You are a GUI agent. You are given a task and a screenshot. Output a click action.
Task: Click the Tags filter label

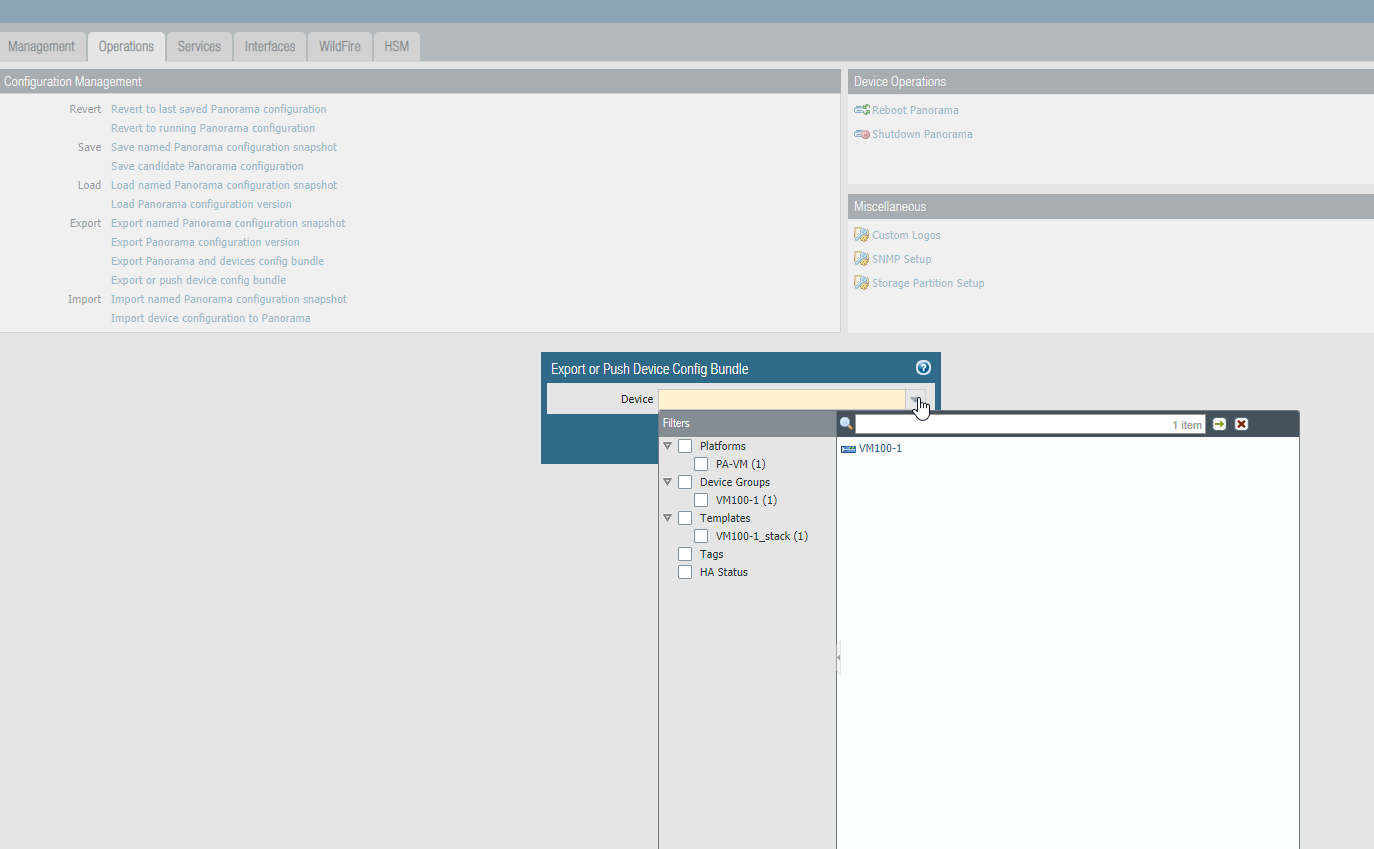tap(712, 554)
